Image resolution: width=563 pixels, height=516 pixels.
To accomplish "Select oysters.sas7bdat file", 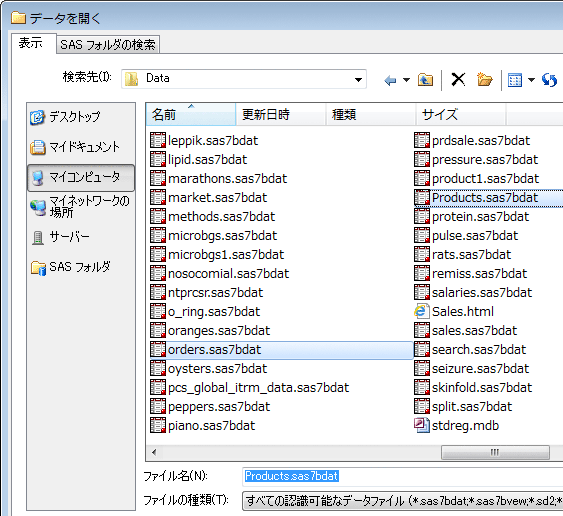I will [209, 369].
